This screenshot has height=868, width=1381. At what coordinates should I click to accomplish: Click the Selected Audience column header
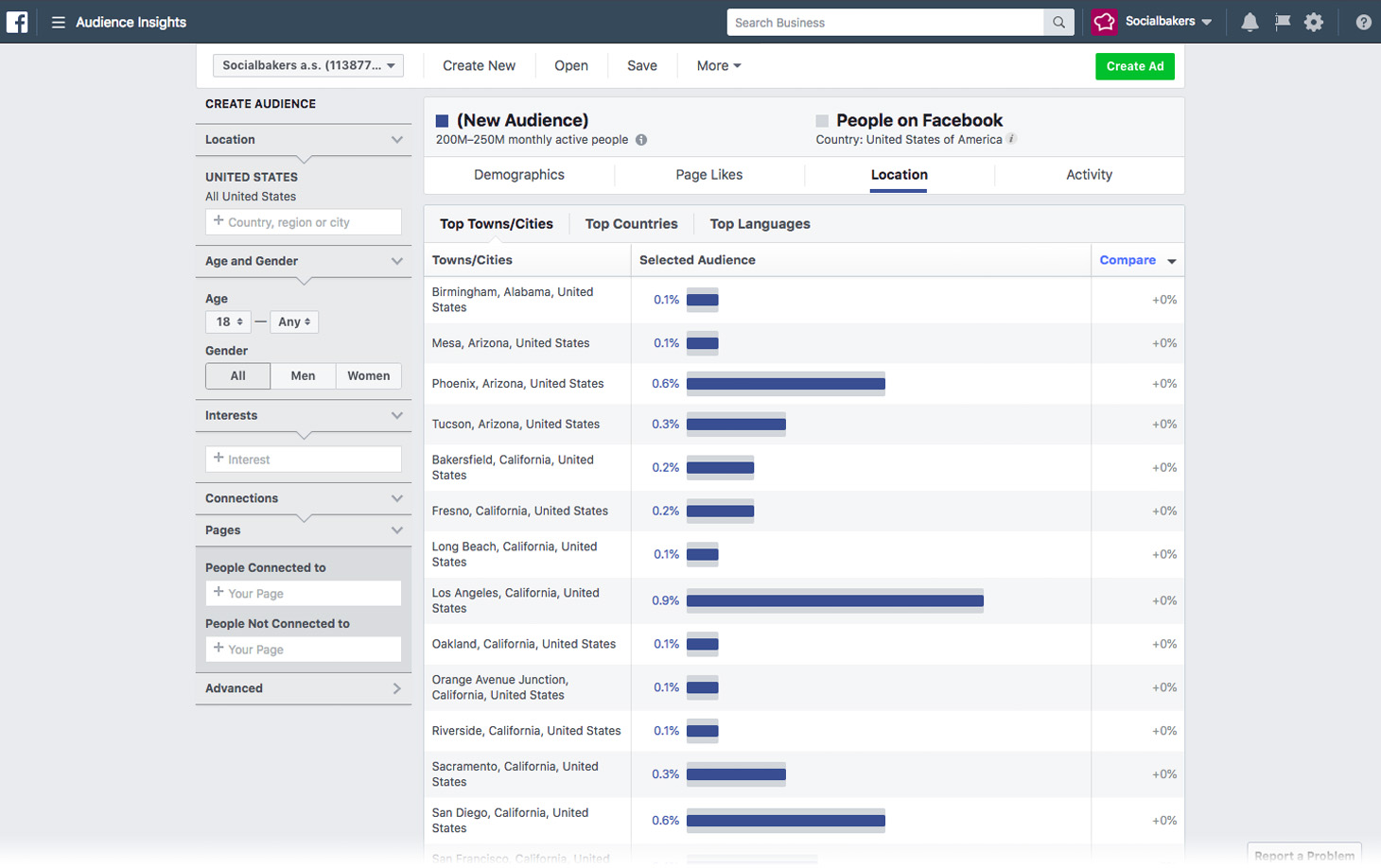pos(697,260)
